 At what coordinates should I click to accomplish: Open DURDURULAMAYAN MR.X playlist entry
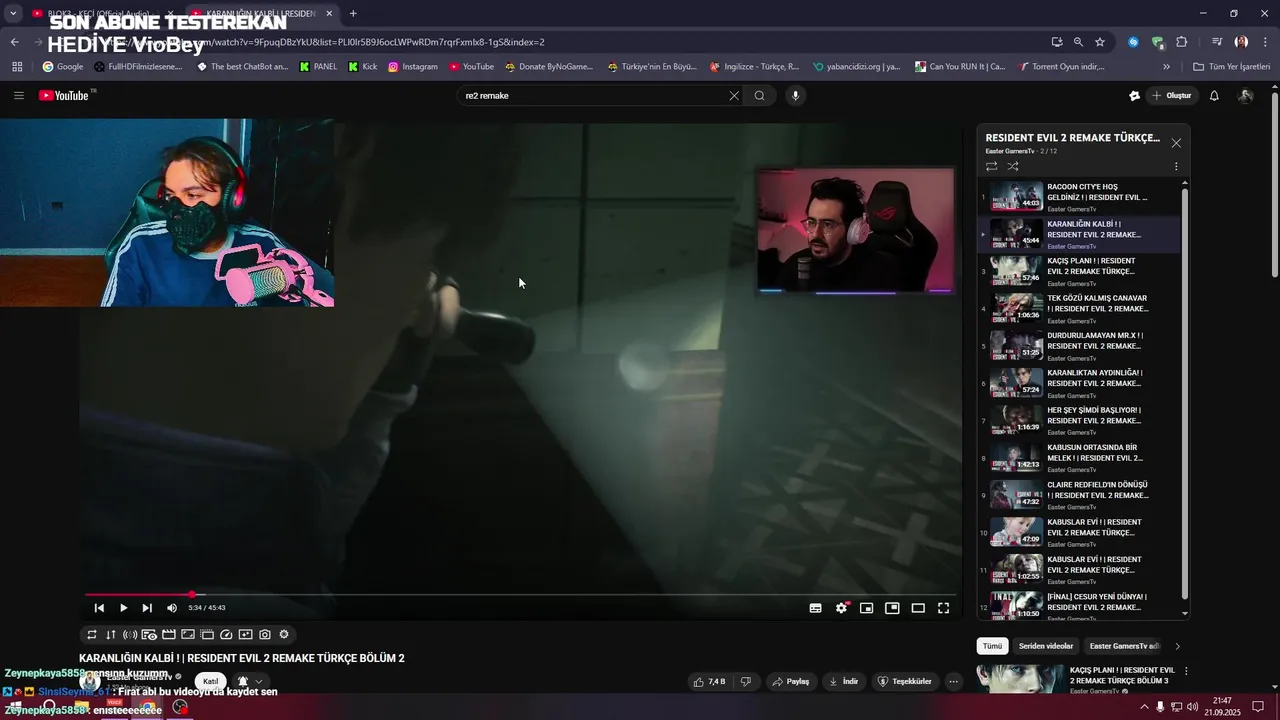pyautogui.click(x=1079, y=346)
